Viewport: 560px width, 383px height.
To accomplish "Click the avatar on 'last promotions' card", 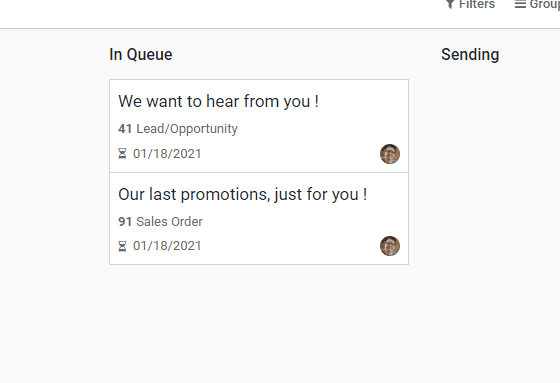I will pyautogui.click(x=390, y=246).
